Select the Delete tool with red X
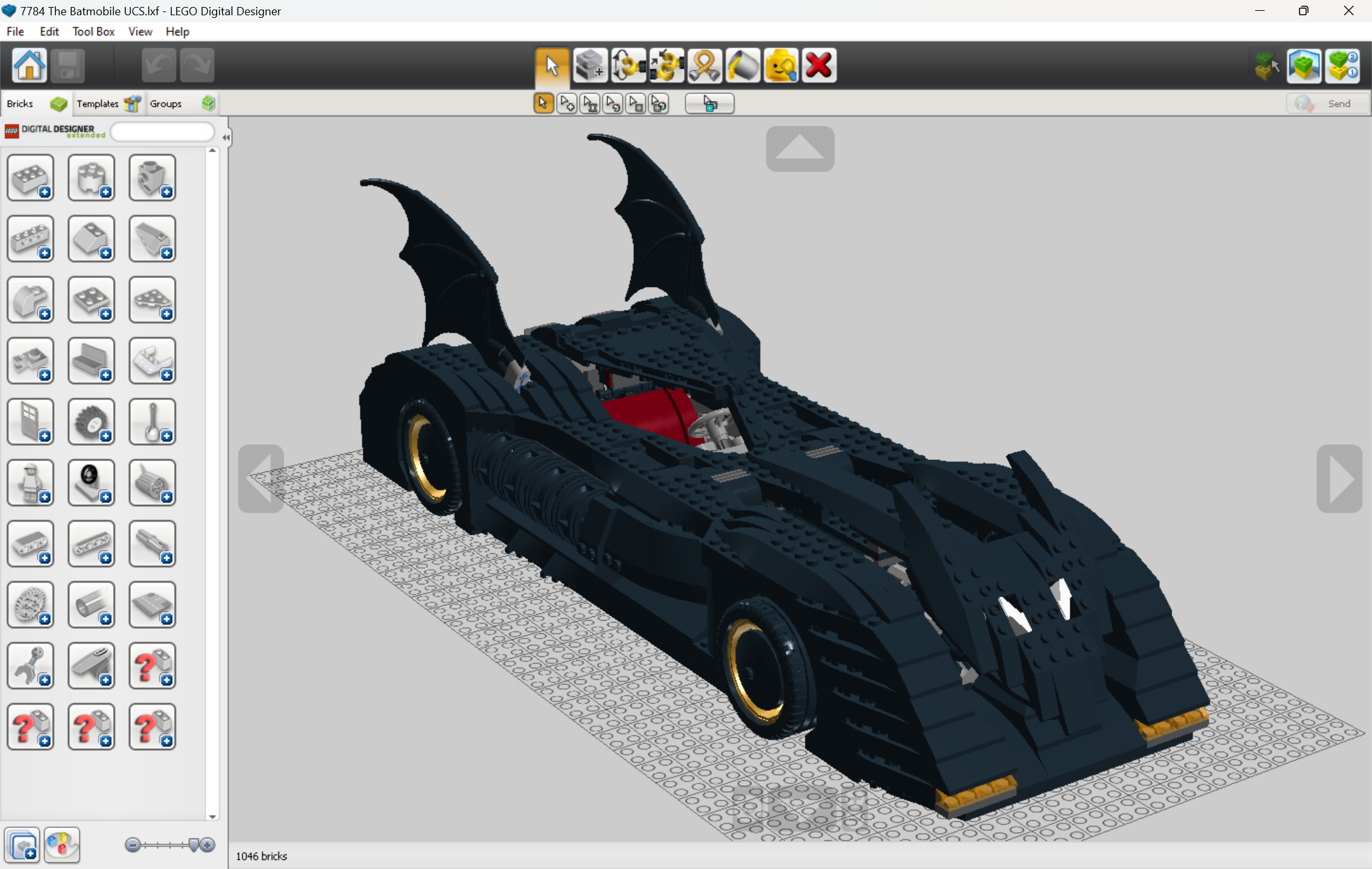 (x=819, y=65)
